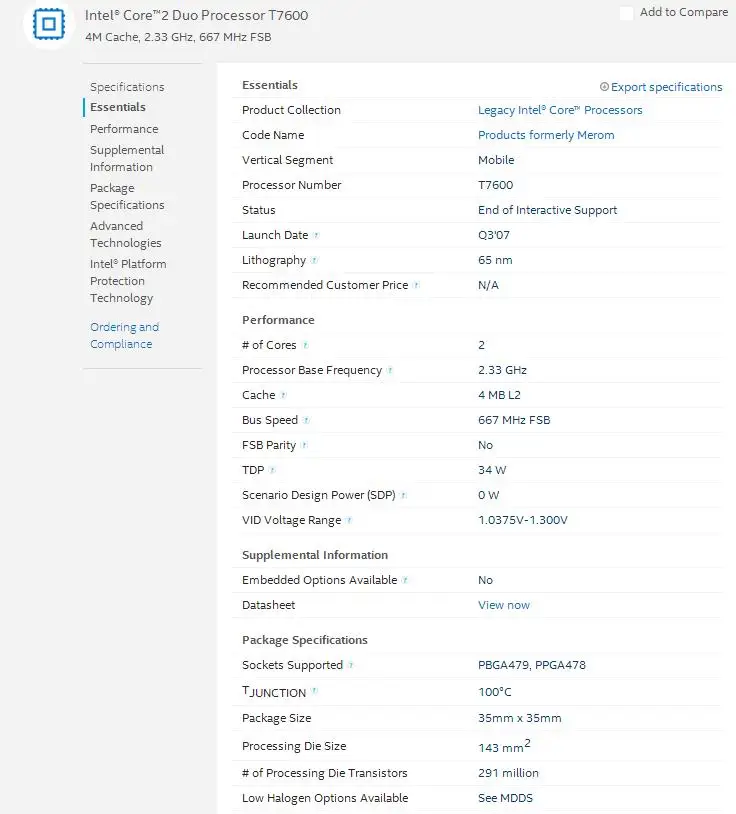Click the TDP info icon

272,471
